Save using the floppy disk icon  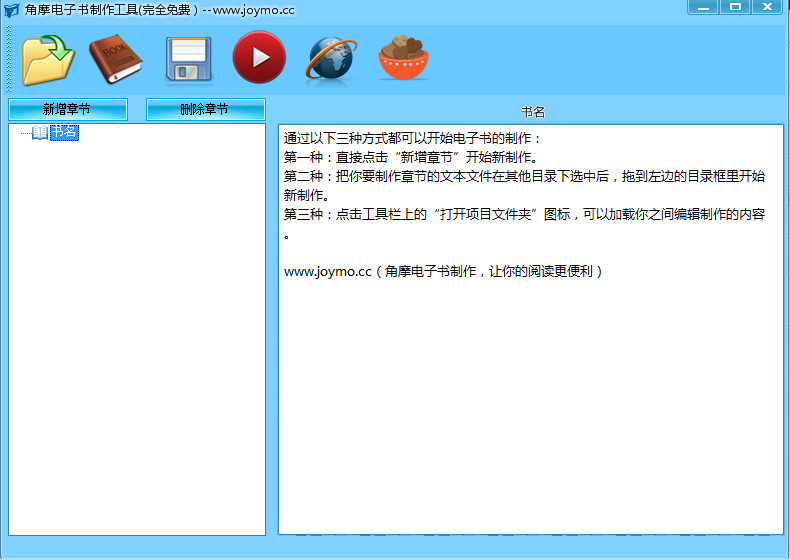point(188,59)
